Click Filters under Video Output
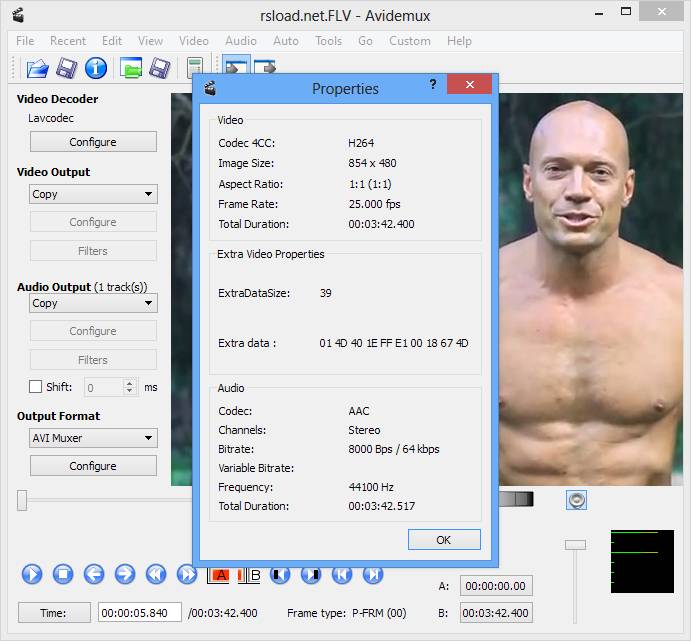Image resolution: width=691 pixels, height=641 pixels. point(93,251)
